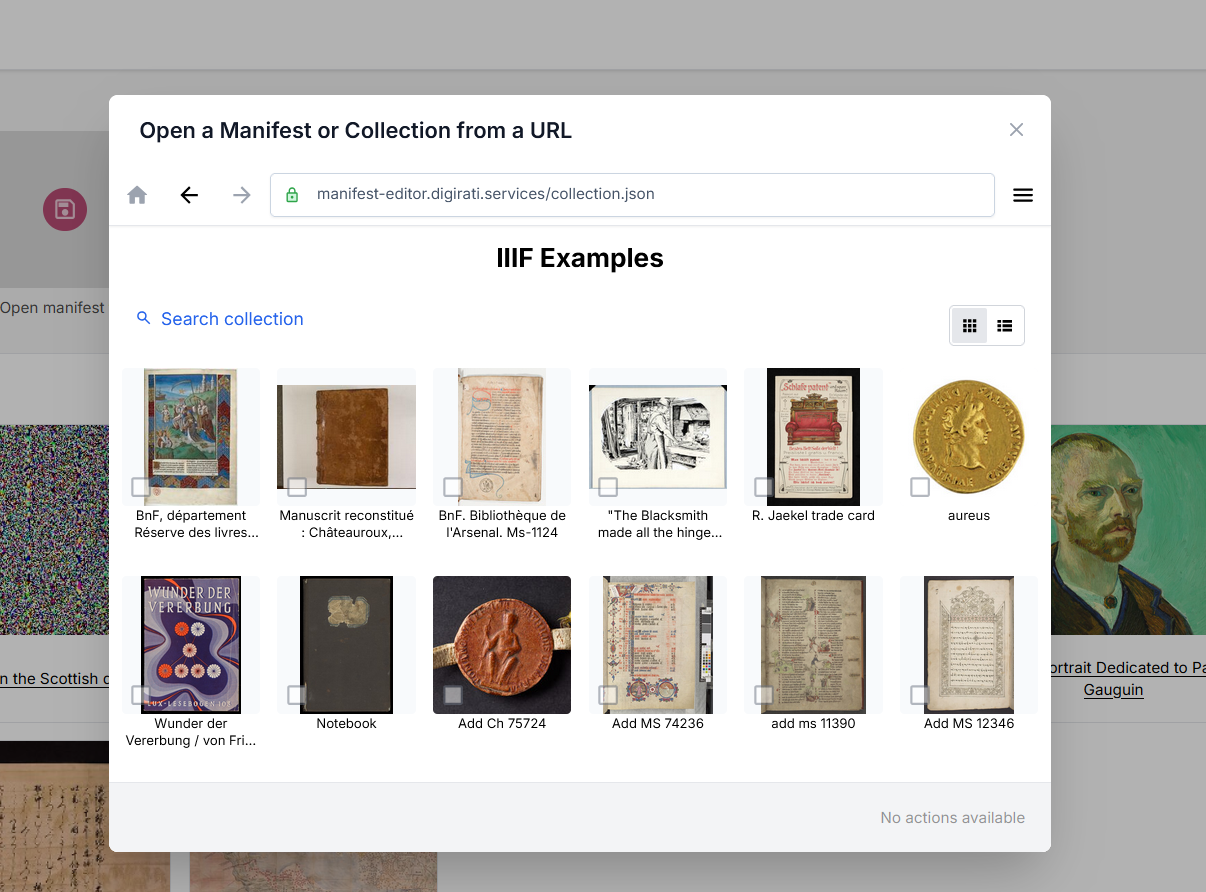The width and height of the screenshot is (1206, 892).
Task: Click the No actions available text
Action: tap(952, 817)
